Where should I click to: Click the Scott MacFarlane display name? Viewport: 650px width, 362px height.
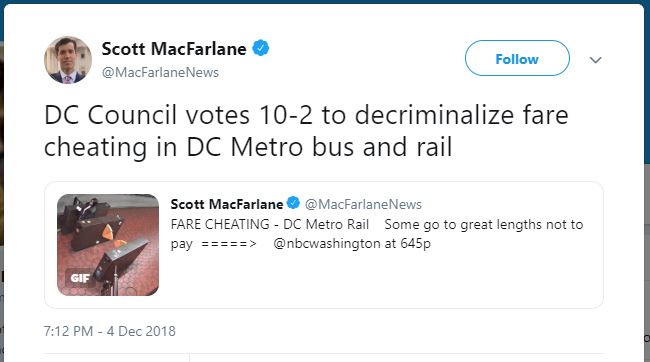coord(174,49)
